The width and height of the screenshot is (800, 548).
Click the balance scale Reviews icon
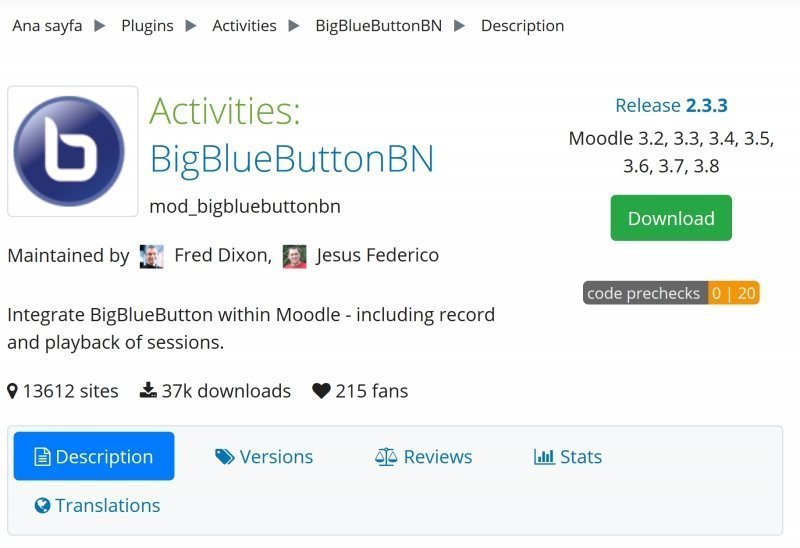pyautogui.click(x=386, y=457)
